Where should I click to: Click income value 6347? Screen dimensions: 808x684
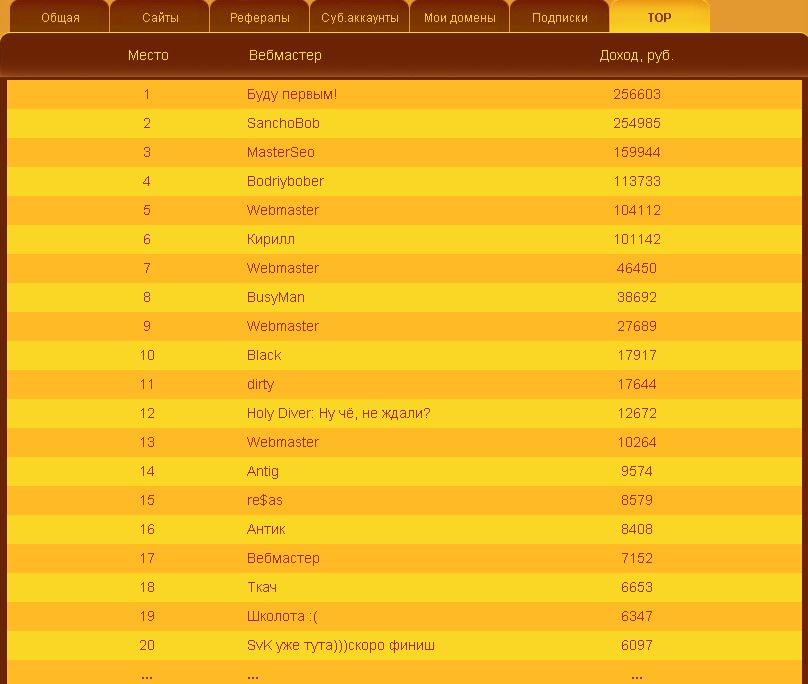pyautogui.click(x=636, y=616)
